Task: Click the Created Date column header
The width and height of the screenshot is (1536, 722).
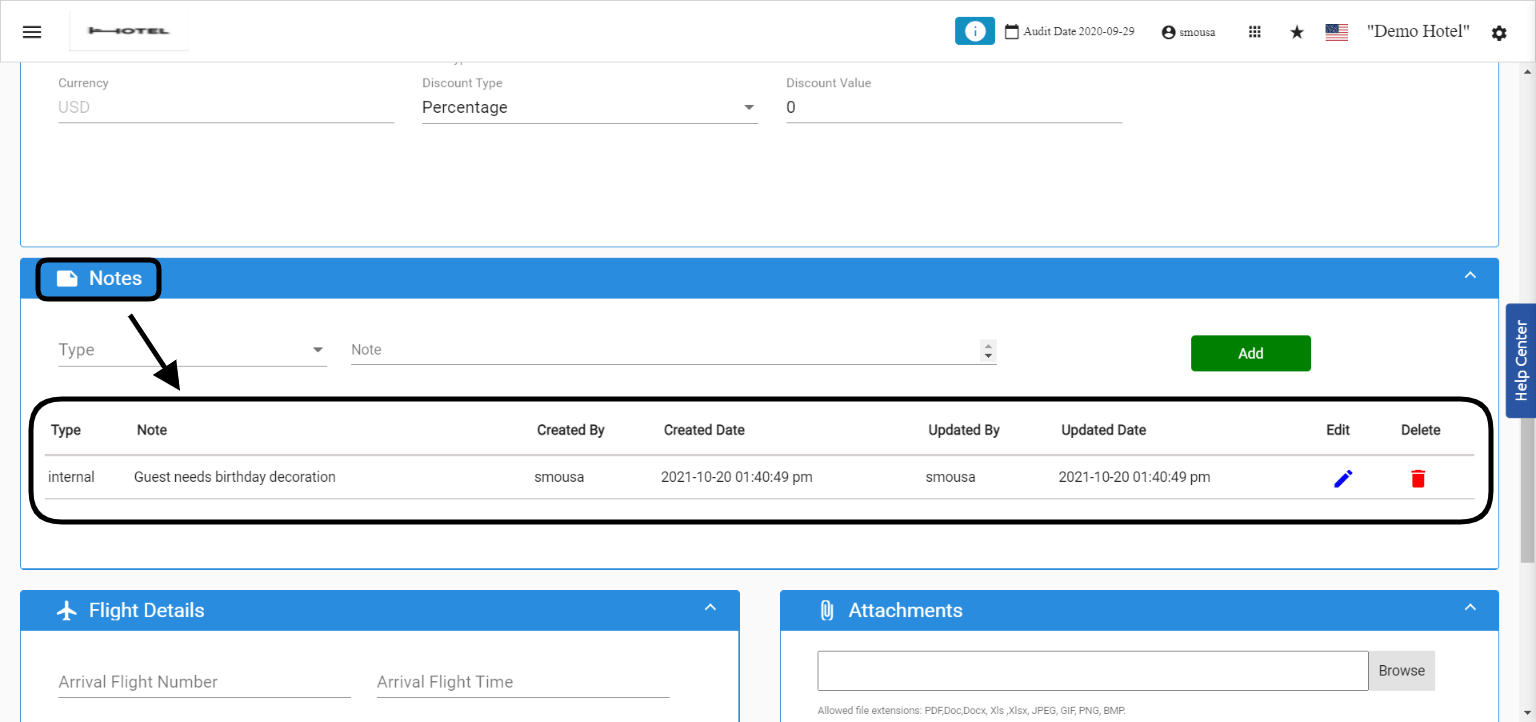Action: 704,430
